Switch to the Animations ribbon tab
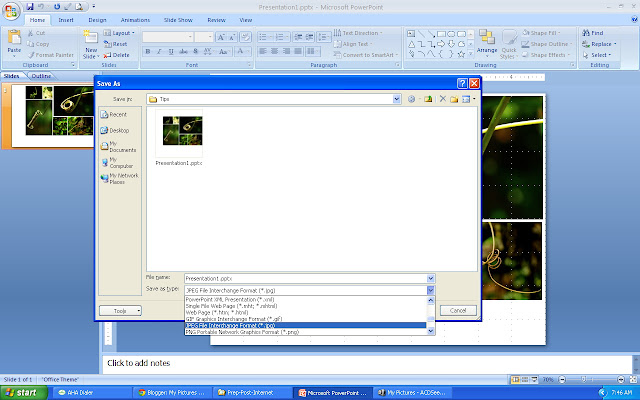Image resolution: width=640 pixels, height=400 pixels. tap(135, 20)
